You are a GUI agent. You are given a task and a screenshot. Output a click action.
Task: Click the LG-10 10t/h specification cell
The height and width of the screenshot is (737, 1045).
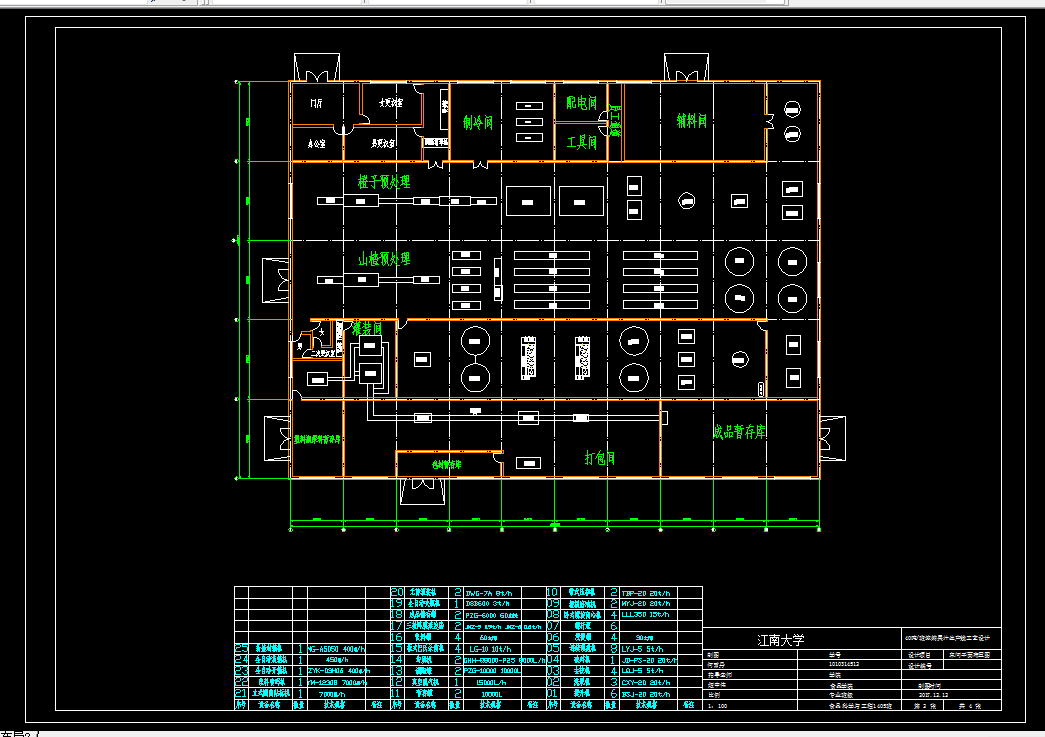491,649
